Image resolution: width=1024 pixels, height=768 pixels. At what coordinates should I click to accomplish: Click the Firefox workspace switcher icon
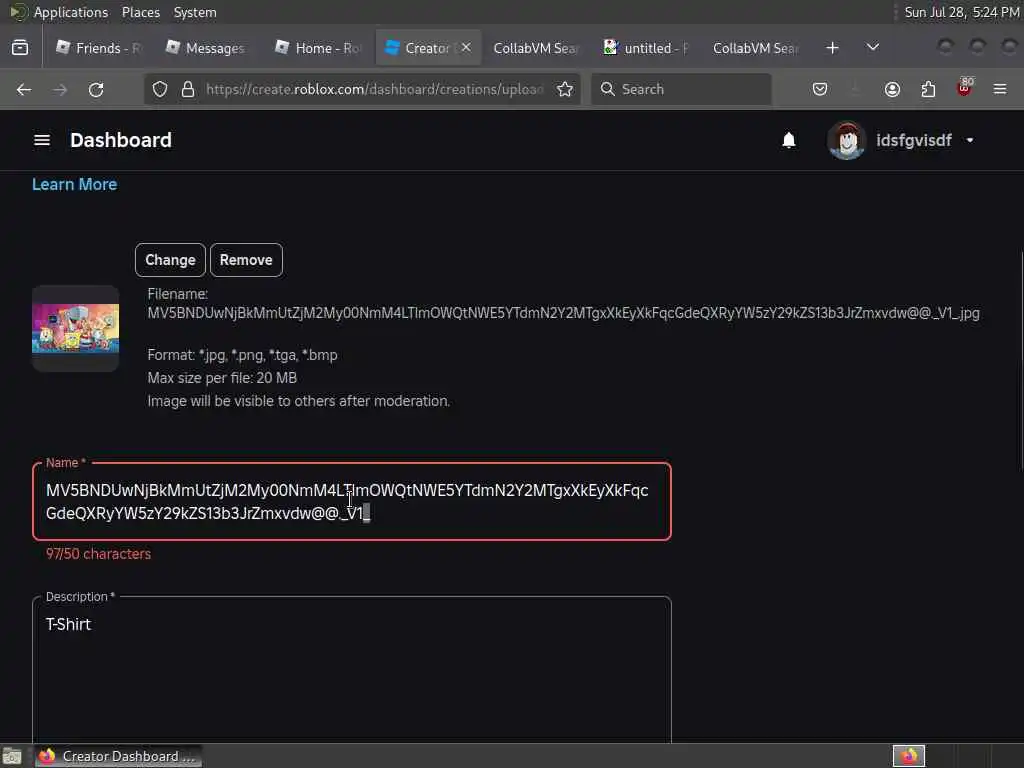point(909,756)
